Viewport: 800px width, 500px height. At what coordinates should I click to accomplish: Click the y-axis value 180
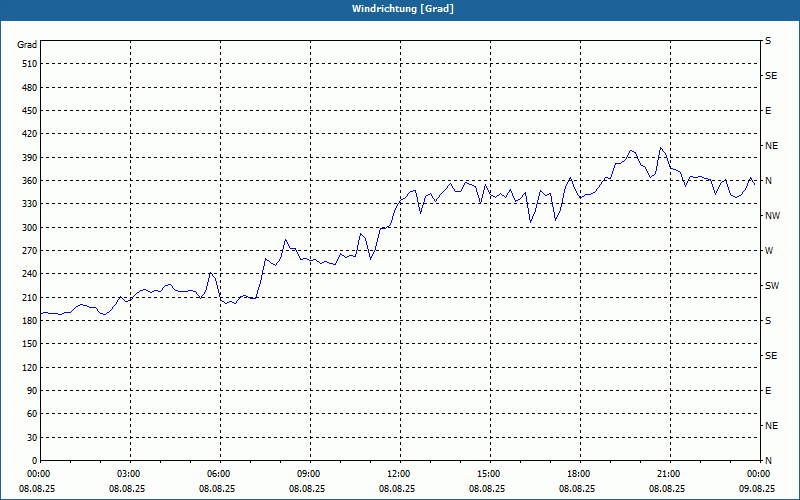click(x=30, y=320)
